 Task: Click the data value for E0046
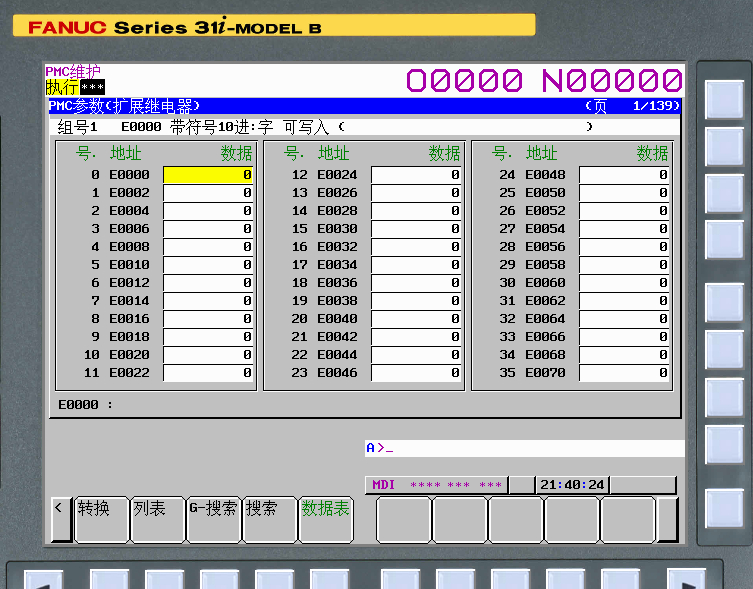416,373
